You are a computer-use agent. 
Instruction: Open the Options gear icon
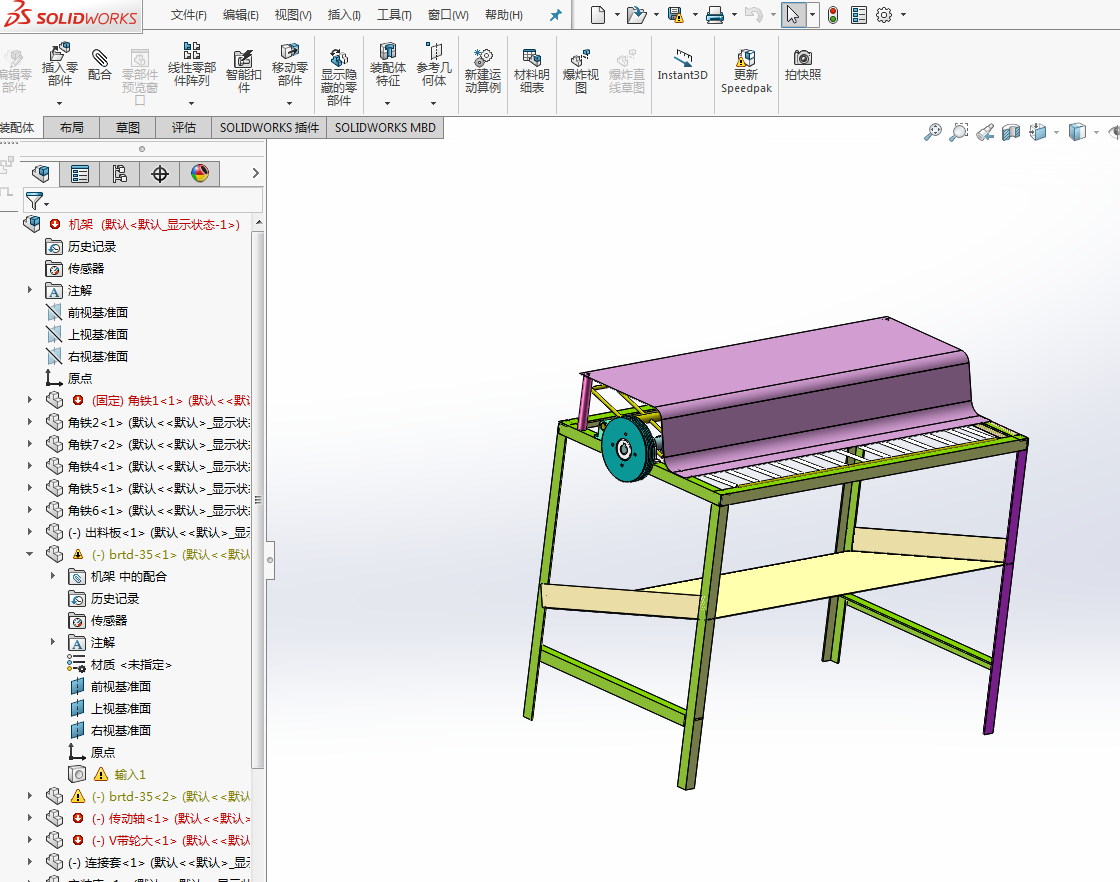click(x=884, y=14)
